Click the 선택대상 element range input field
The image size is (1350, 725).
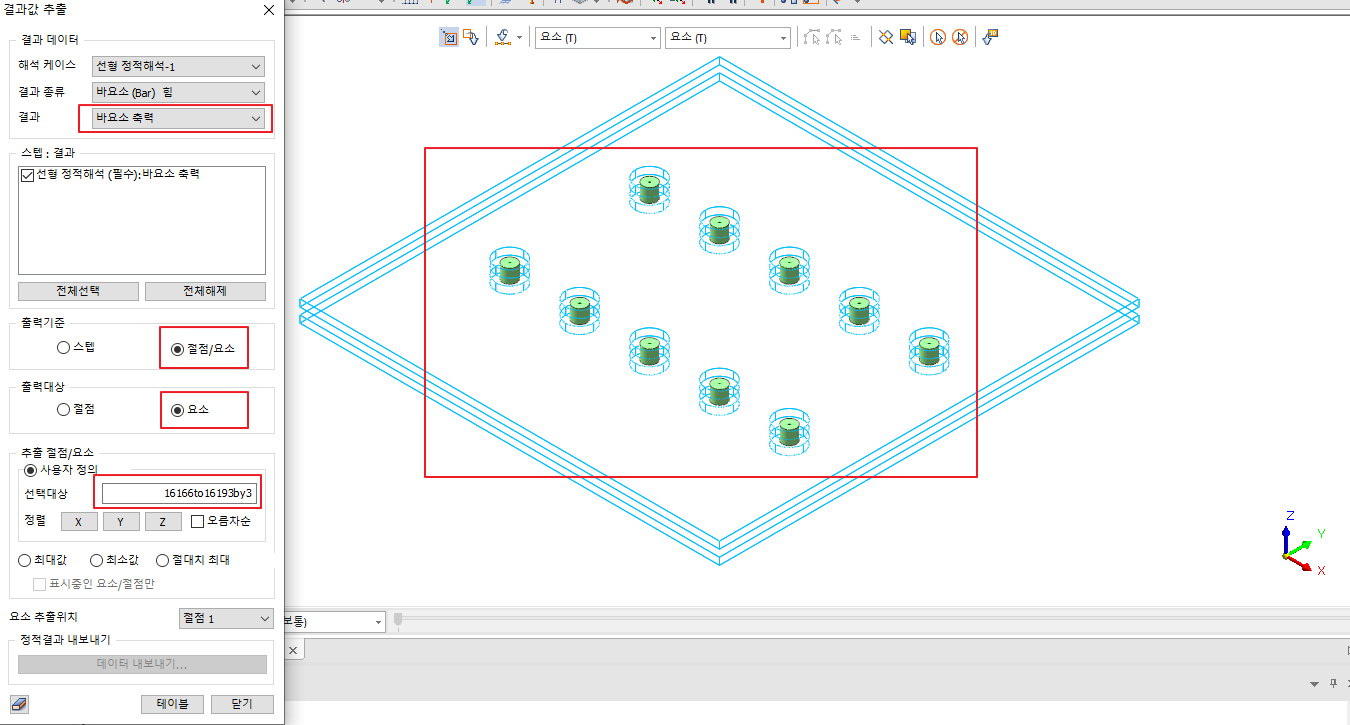180,493
